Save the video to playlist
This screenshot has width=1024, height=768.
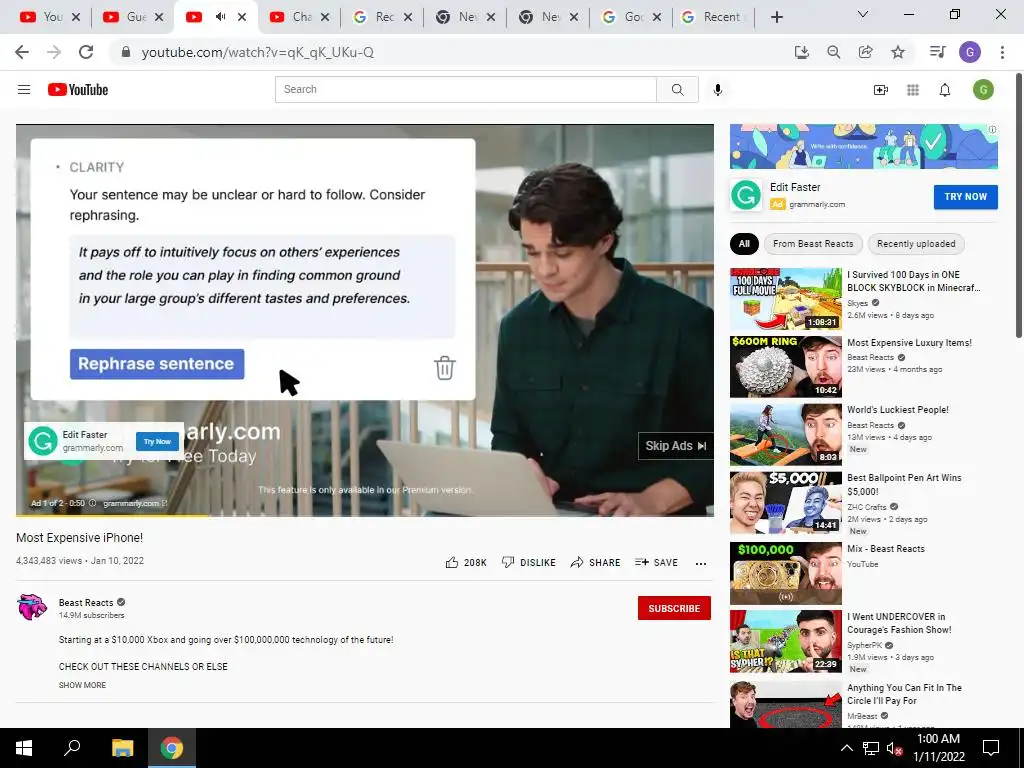pos(656,562)
